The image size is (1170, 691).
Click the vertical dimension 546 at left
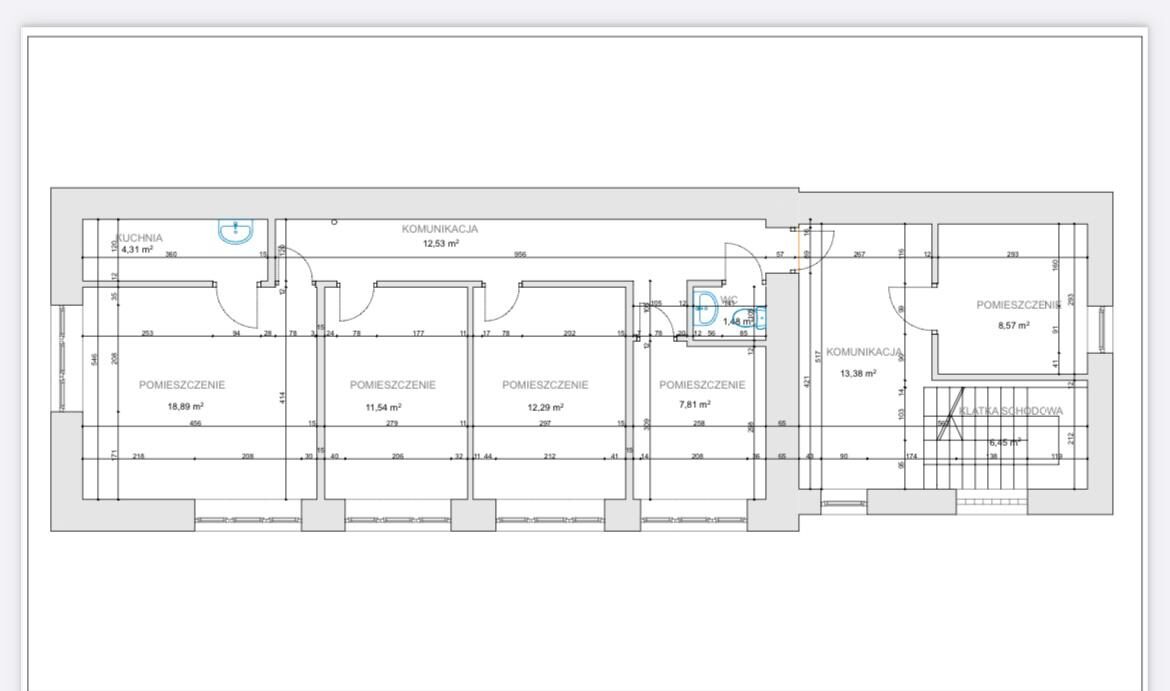coord(94,359)
